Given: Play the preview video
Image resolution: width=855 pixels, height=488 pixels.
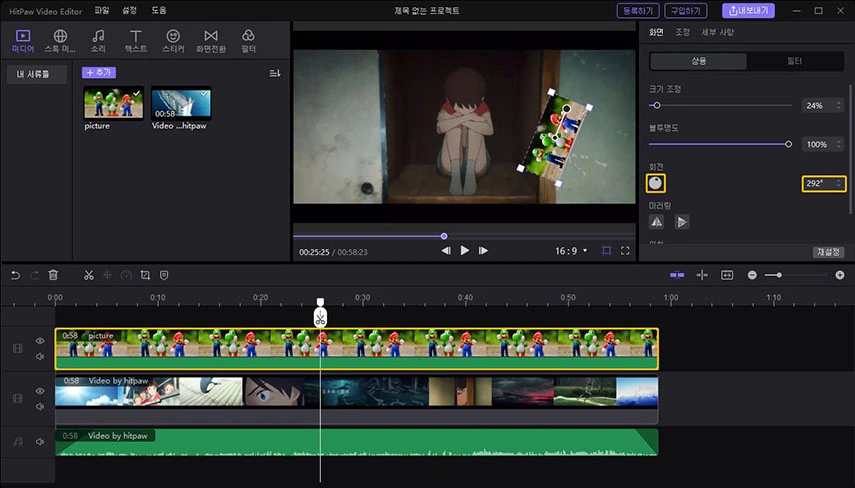Looking at the screenshot, I should pyautogui.click(x=465, y=250).
